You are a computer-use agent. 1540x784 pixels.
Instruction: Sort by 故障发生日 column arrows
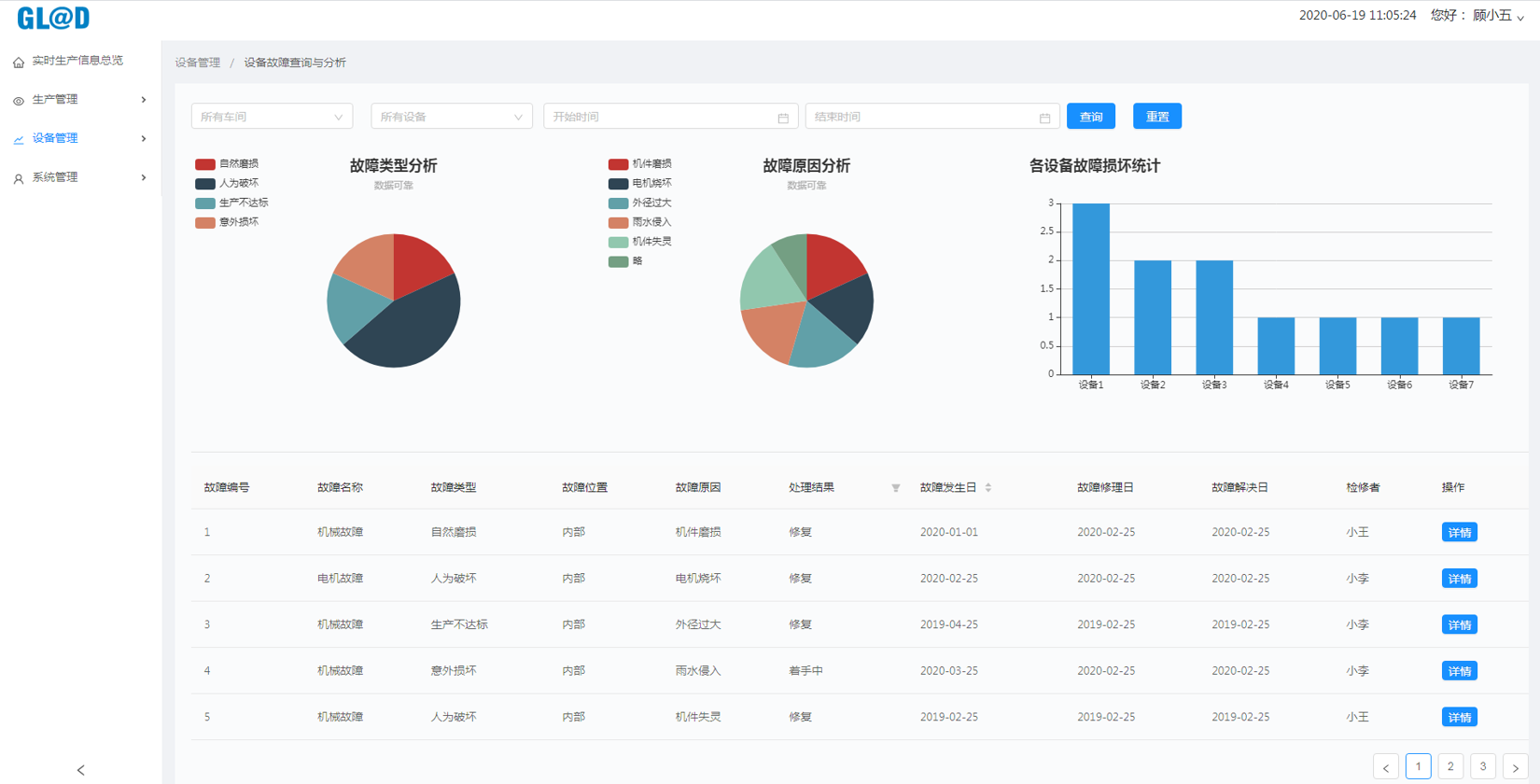point(988,488)
